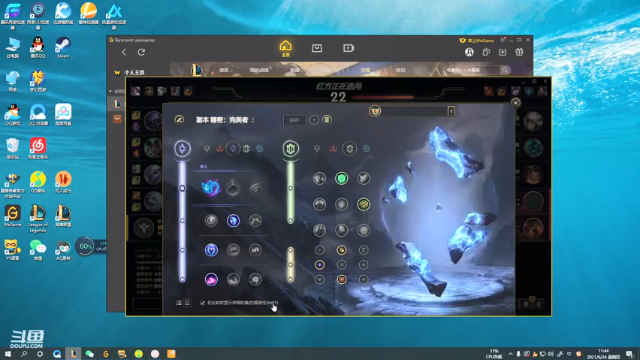Choose the green shield Font of Life rune
The image size is (640, 360).
(x=341, y=178)
